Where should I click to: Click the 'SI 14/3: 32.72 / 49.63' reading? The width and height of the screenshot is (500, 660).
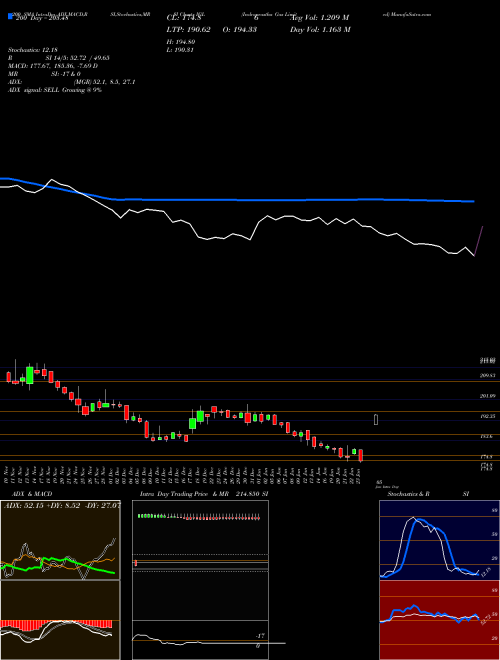point(78,58)
